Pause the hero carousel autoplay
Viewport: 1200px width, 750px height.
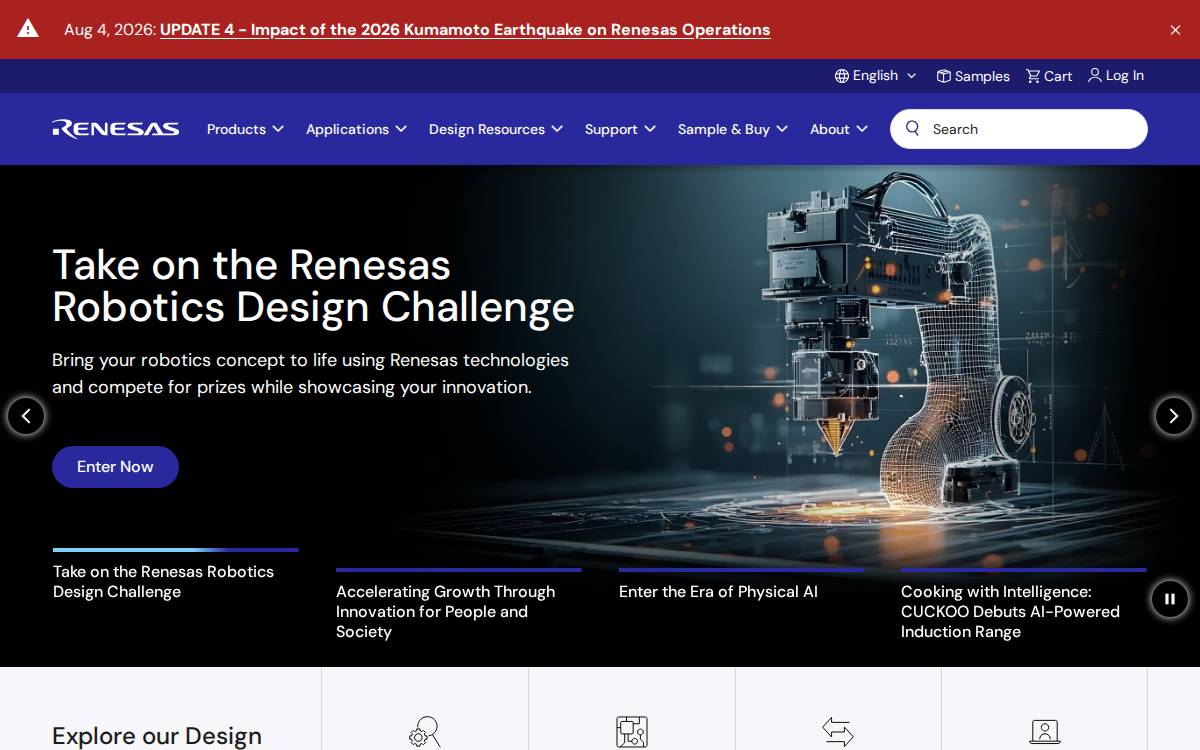(1170, 599)
